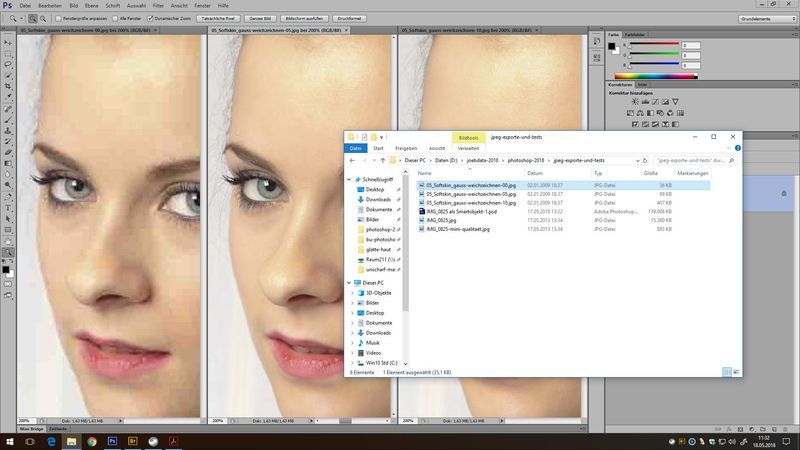Open the Filter menu
800x450 pixels.
[x=158, y=5]
